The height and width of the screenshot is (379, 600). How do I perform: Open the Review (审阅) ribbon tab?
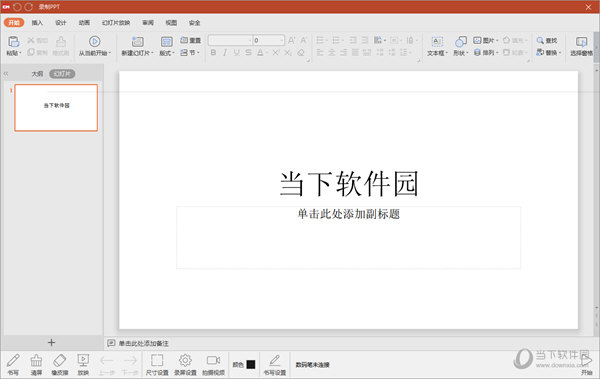148,23
